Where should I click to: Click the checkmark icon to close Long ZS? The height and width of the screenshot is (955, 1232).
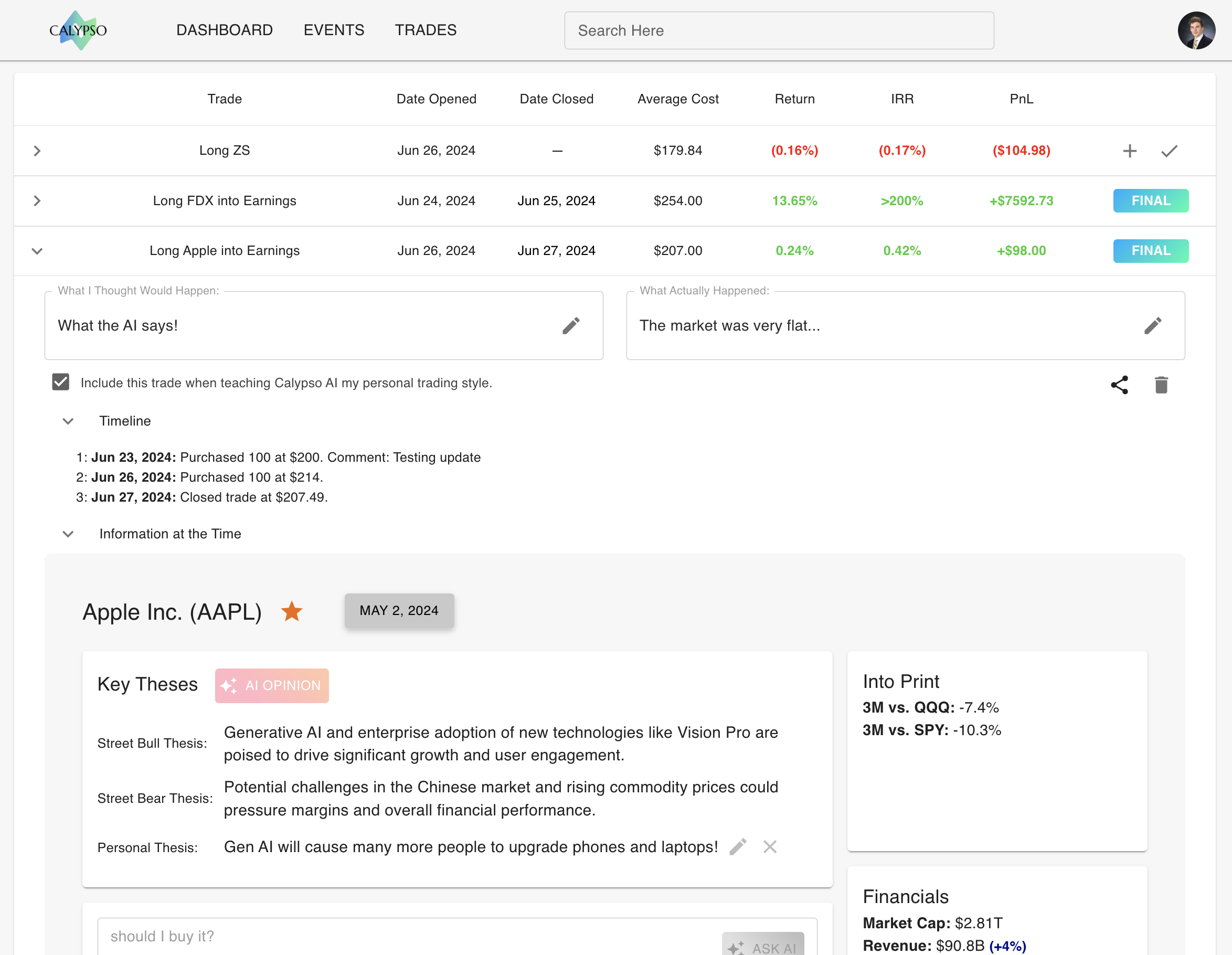coord(1169,151)
